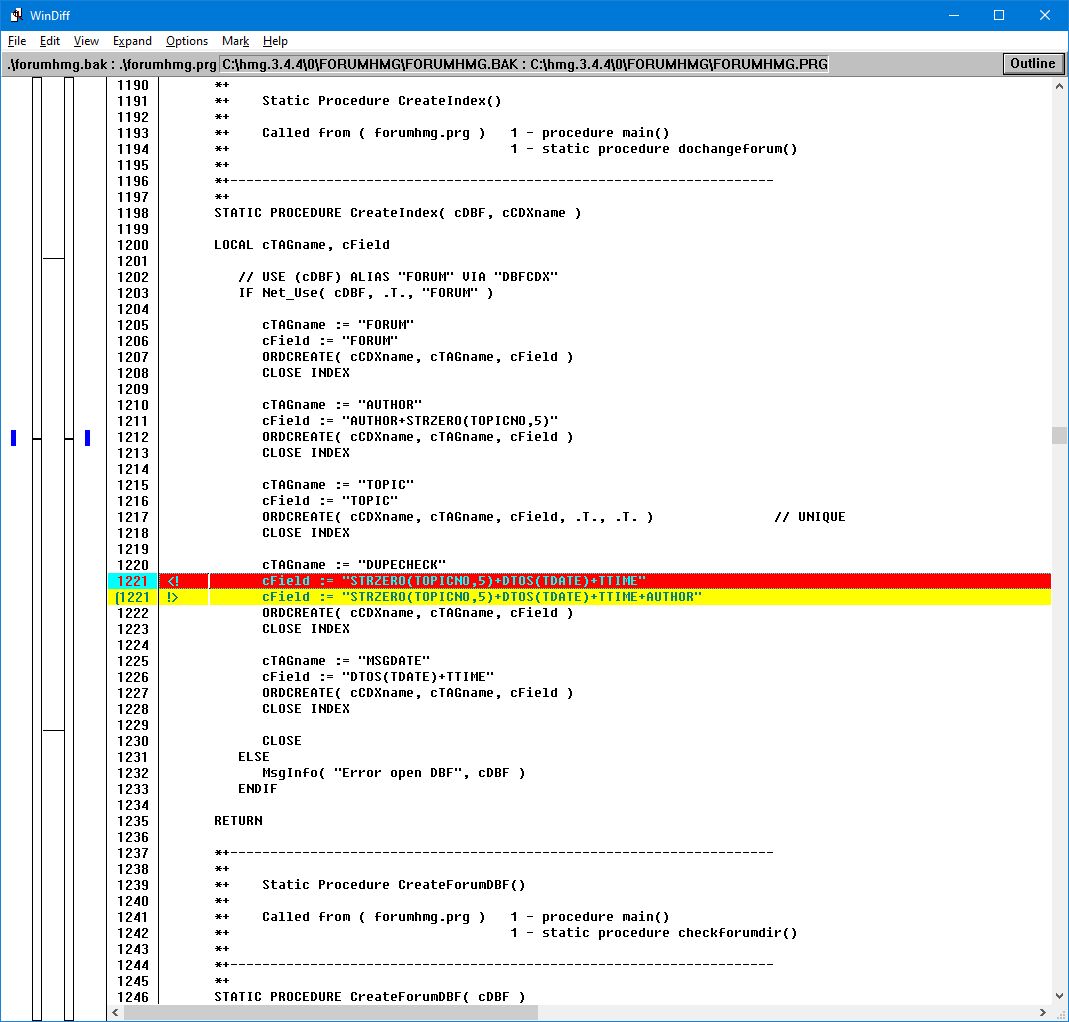The image size is (1069, 1022).
Task: Click the scroll up arrow of vertical scrollbar
Action: 1059,87
